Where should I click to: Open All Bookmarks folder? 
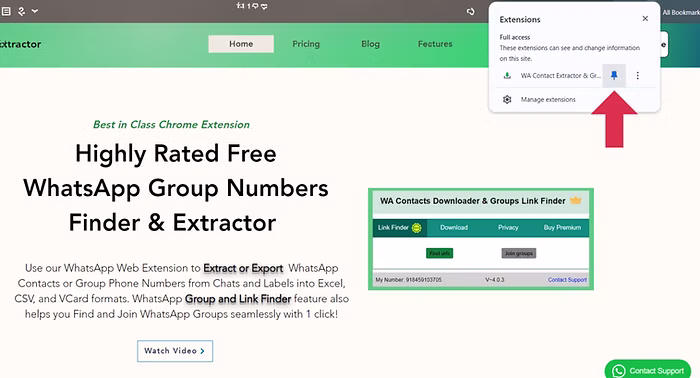681,12
